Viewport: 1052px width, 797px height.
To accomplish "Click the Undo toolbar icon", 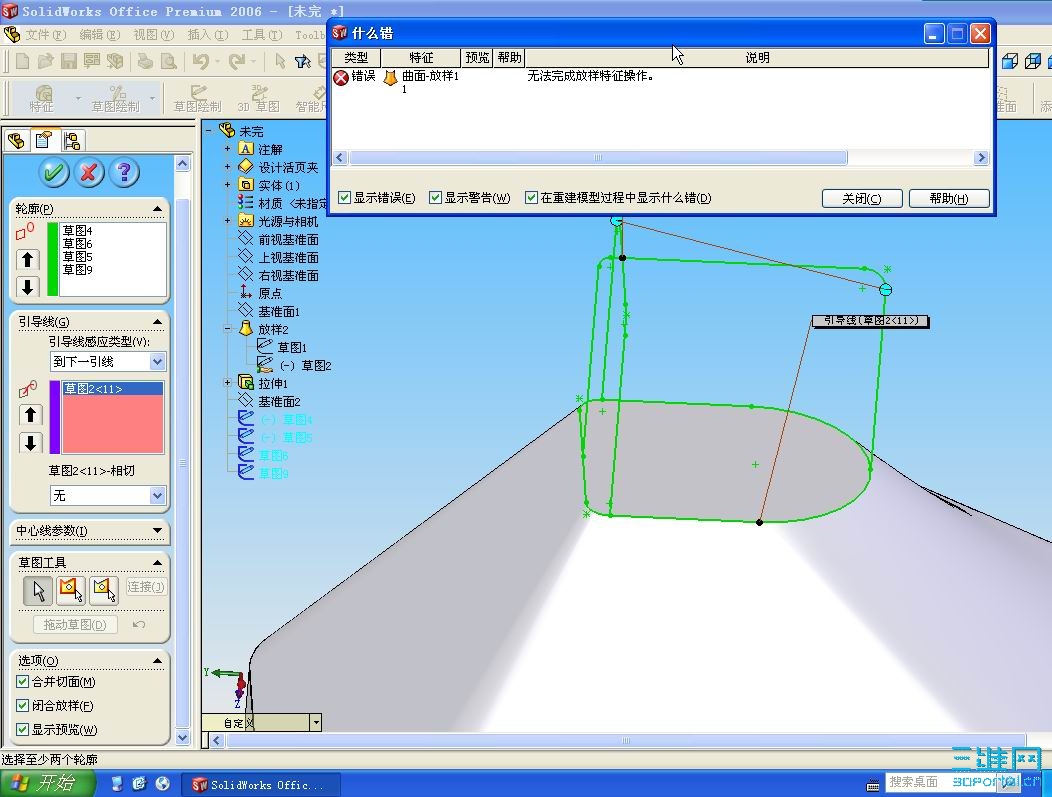I will (200, 62).
